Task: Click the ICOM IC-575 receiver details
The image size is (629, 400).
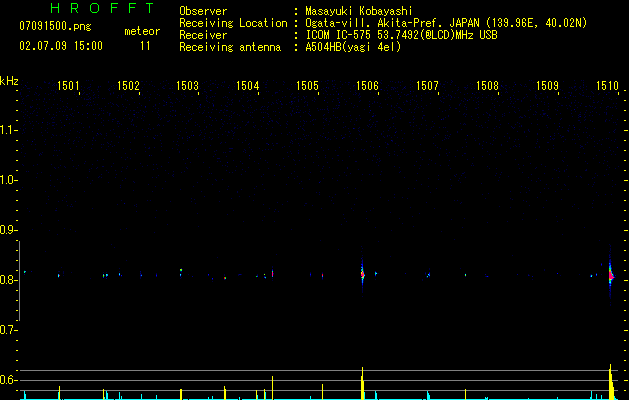Action: (x=401, y=35)
